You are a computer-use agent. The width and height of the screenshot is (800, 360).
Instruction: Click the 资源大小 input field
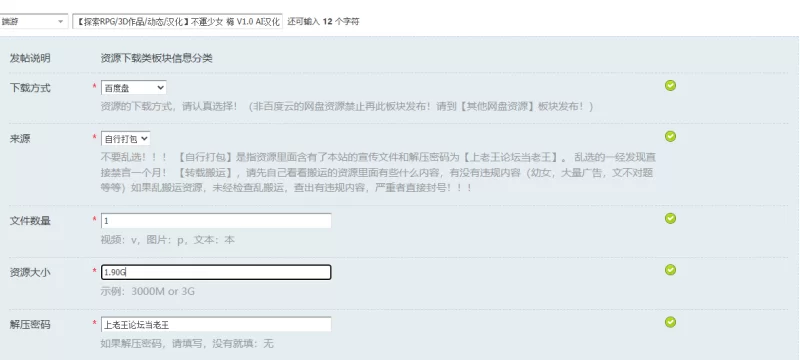pos(216,272)
